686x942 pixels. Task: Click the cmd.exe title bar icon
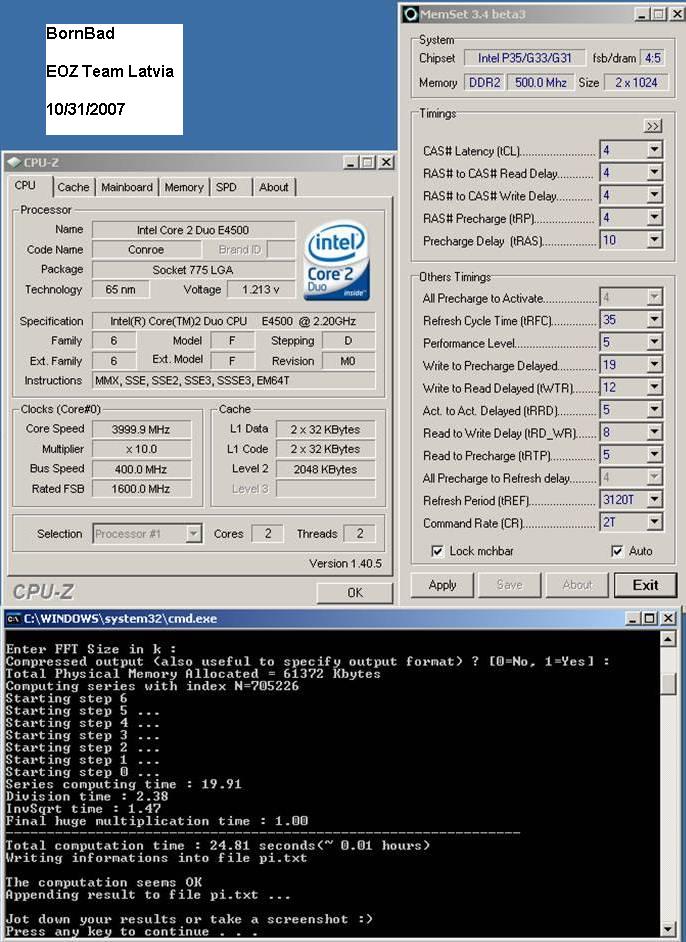pyautogui.click(x=14, y=619)
